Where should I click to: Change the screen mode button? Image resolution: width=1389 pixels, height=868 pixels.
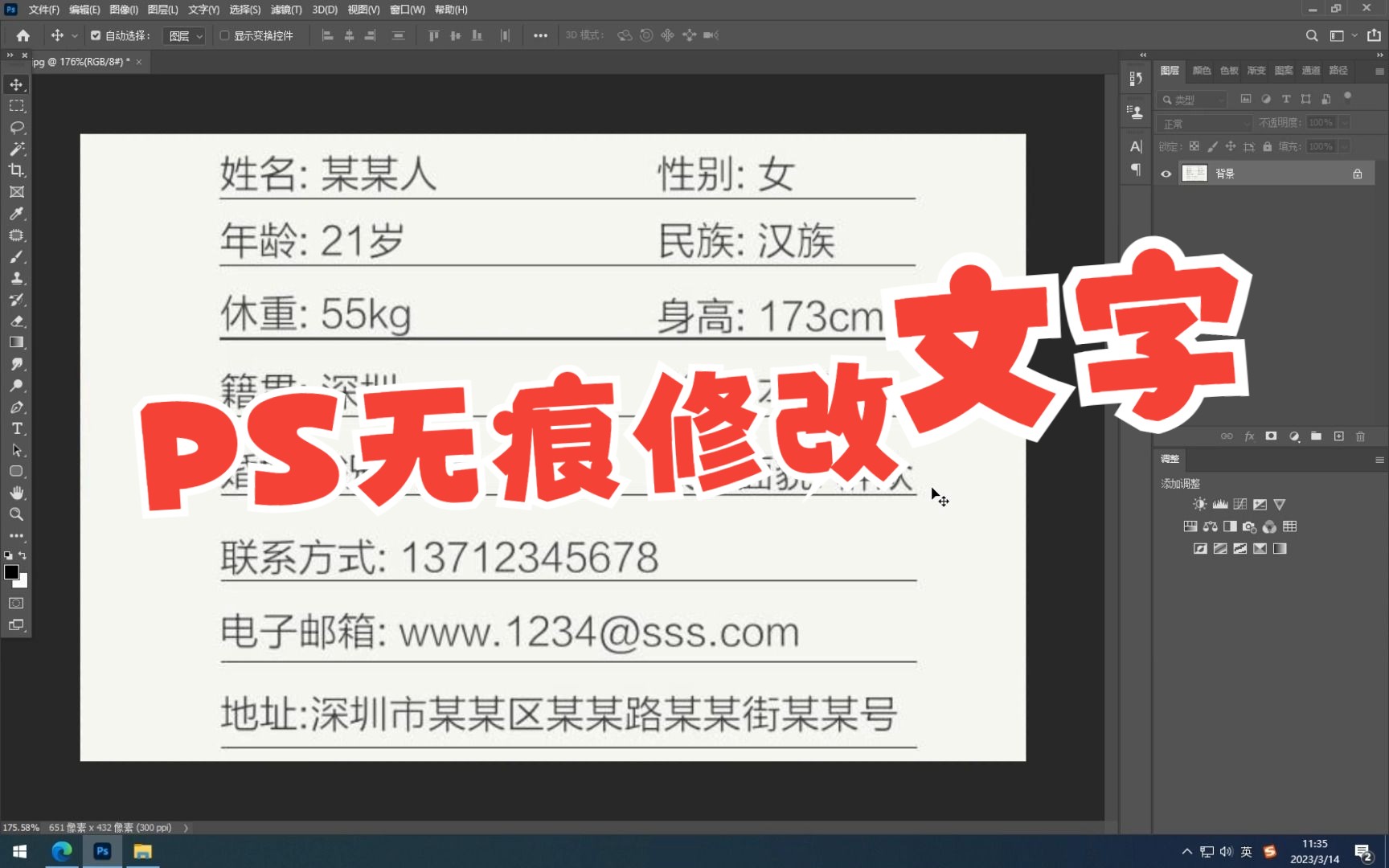16,624
